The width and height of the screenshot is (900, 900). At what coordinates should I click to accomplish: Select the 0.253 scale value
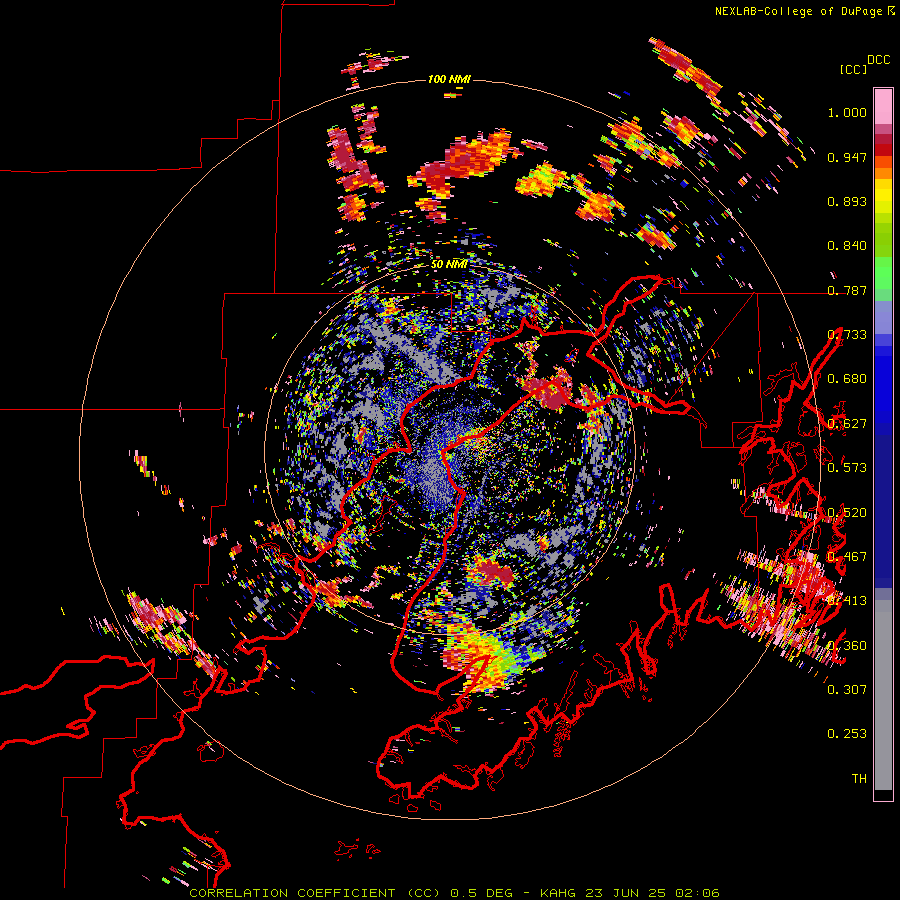[847, 734]
